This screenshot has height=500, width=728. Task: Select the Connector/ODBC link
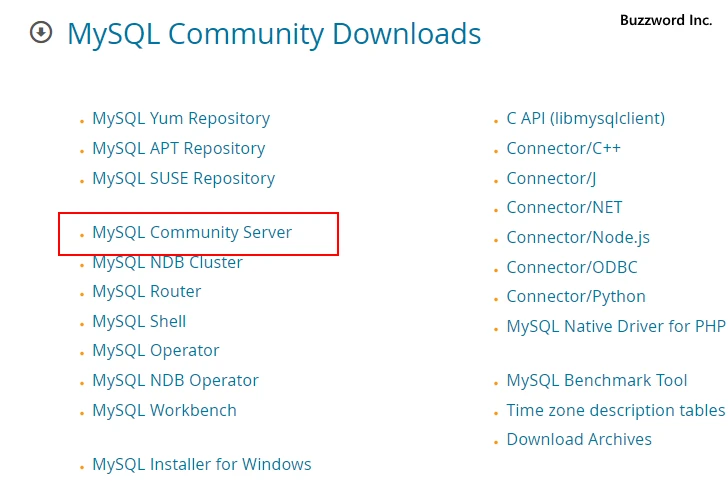coord(572,267)
